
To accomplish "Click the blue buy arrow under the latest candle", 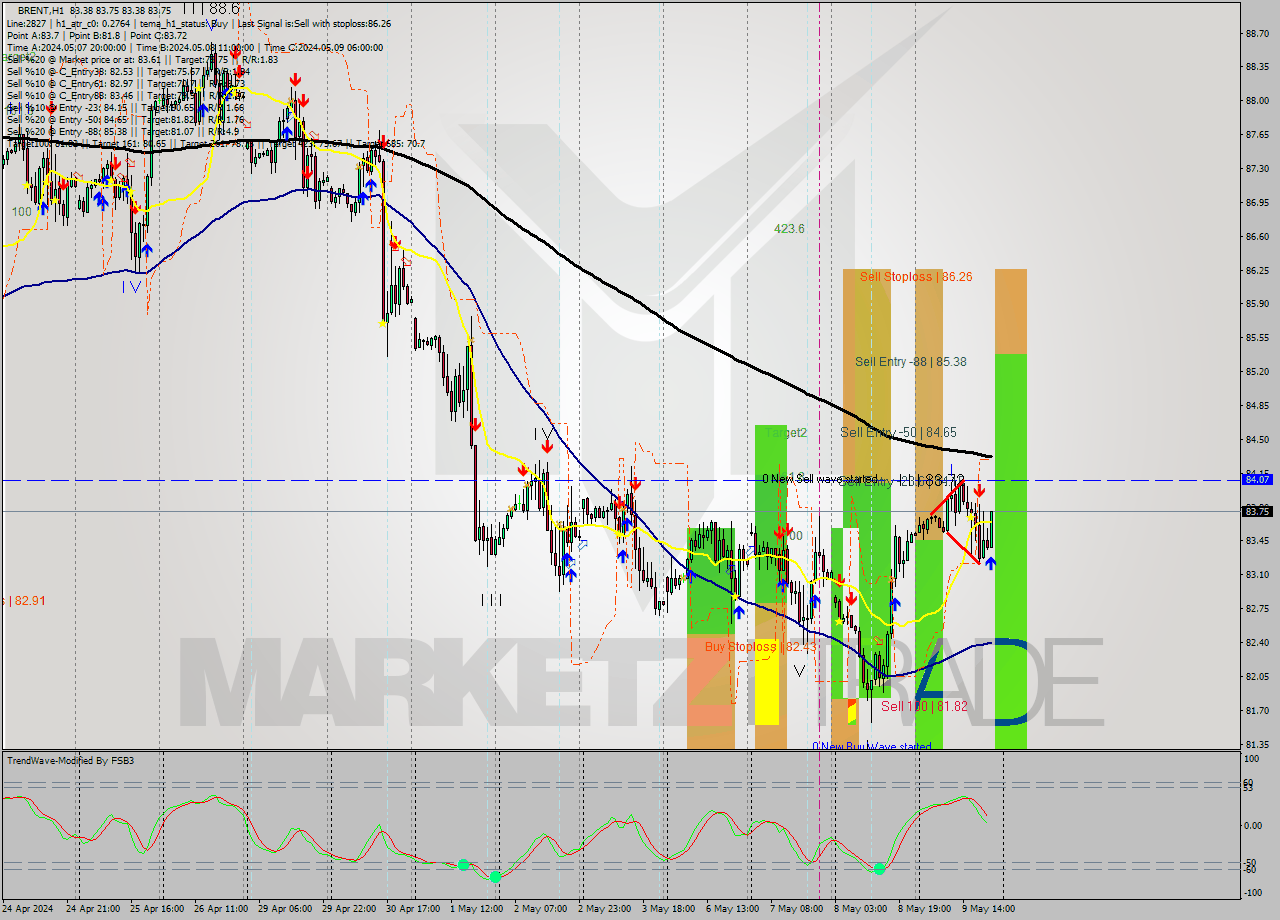I will [x=990, y=563].
